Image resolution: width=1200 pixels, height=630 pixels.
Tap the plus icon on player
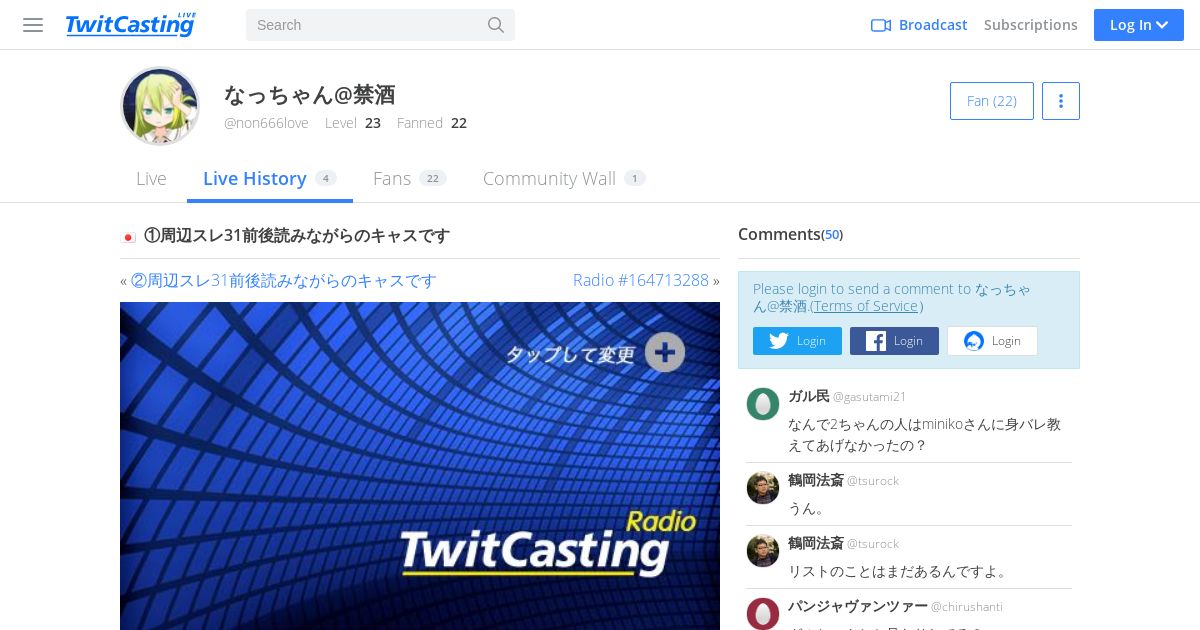click(x=664, y=352)
